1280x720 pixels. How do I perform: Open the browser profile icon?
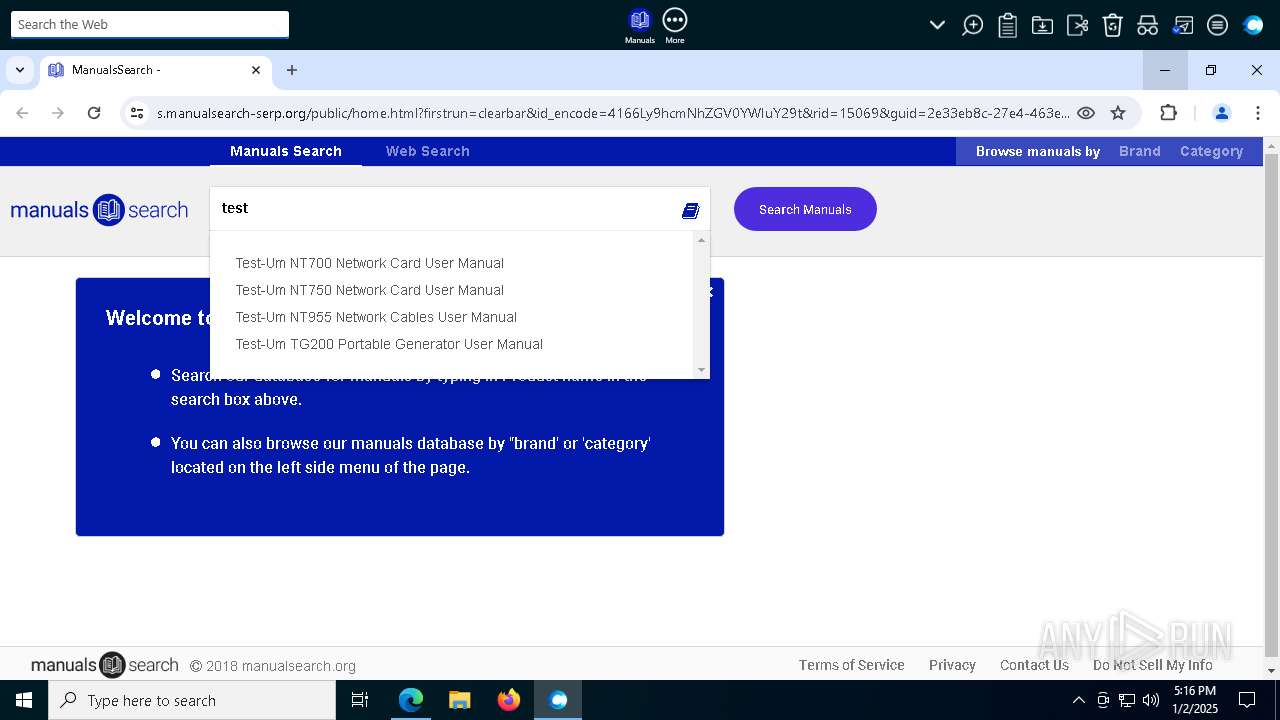click(x=1221, y=113)
